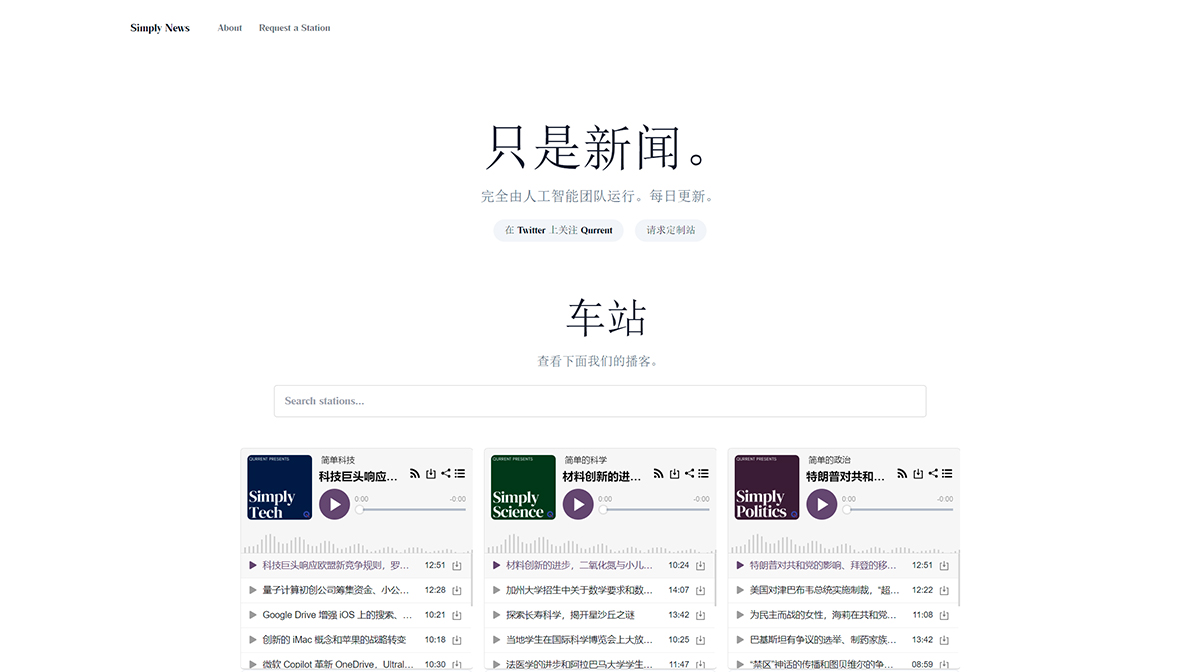Download the episode about 探索长寿科学

pyautogui.click(x=699, y=614)
